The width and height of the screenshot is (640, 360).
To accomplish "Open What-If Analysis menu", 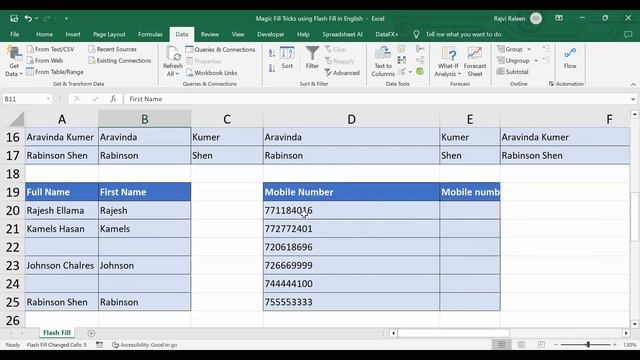I will point(448,61).
